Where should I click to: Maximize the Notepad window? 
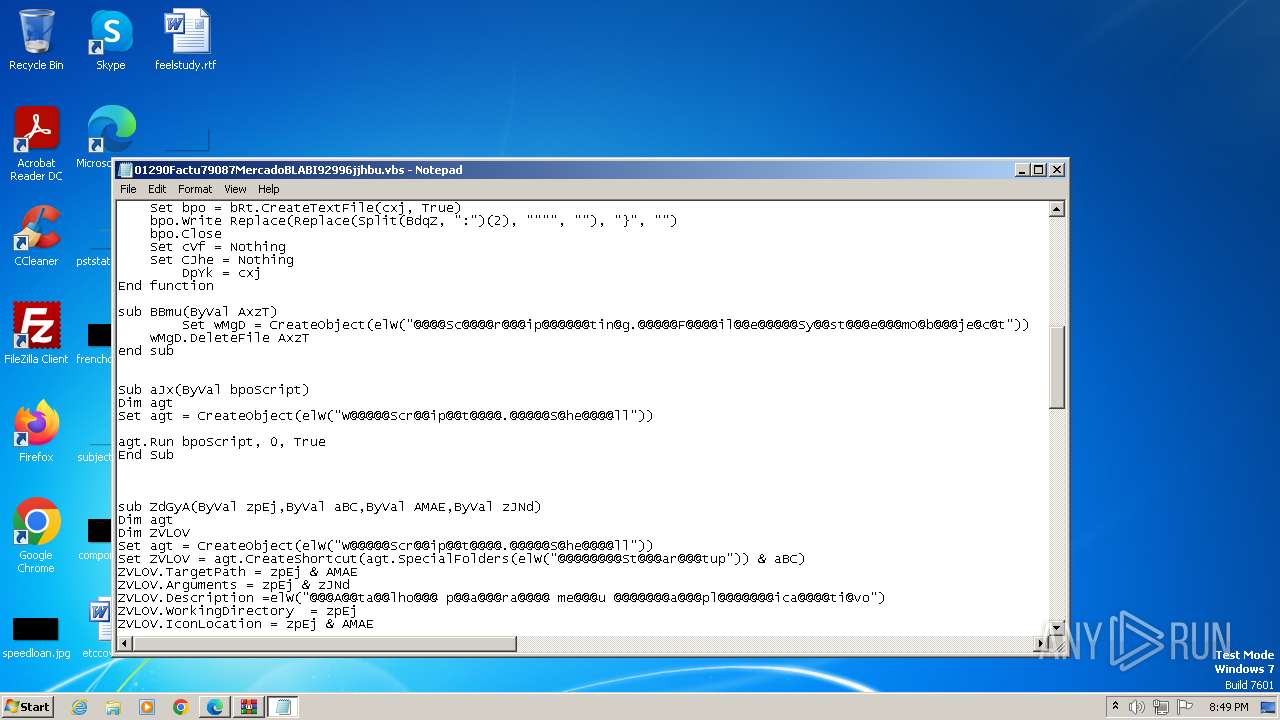click(x=1039, y=170)
